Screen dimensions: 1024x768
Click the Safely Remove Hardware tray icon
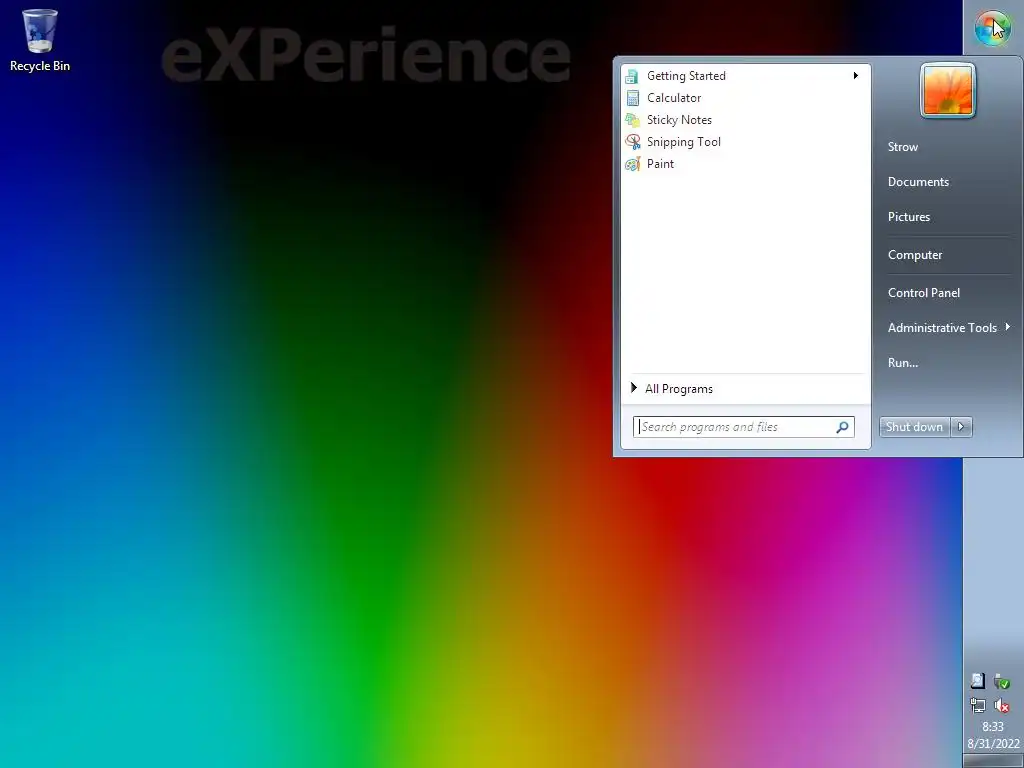coord(1002,681)
